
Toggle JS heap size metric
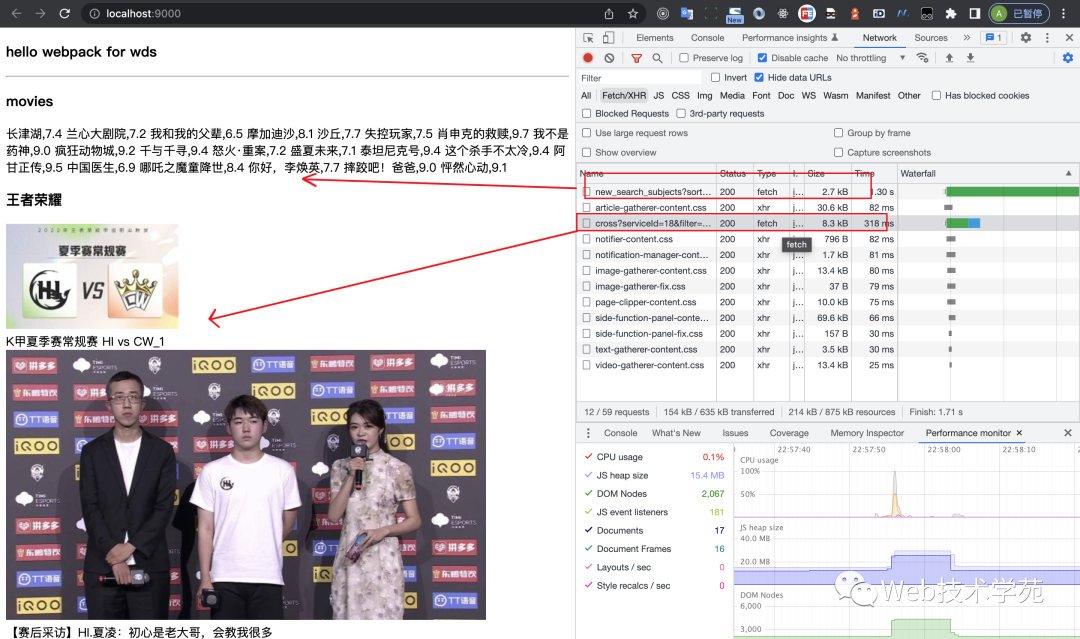pyautogui.click(x=588, y=475)
